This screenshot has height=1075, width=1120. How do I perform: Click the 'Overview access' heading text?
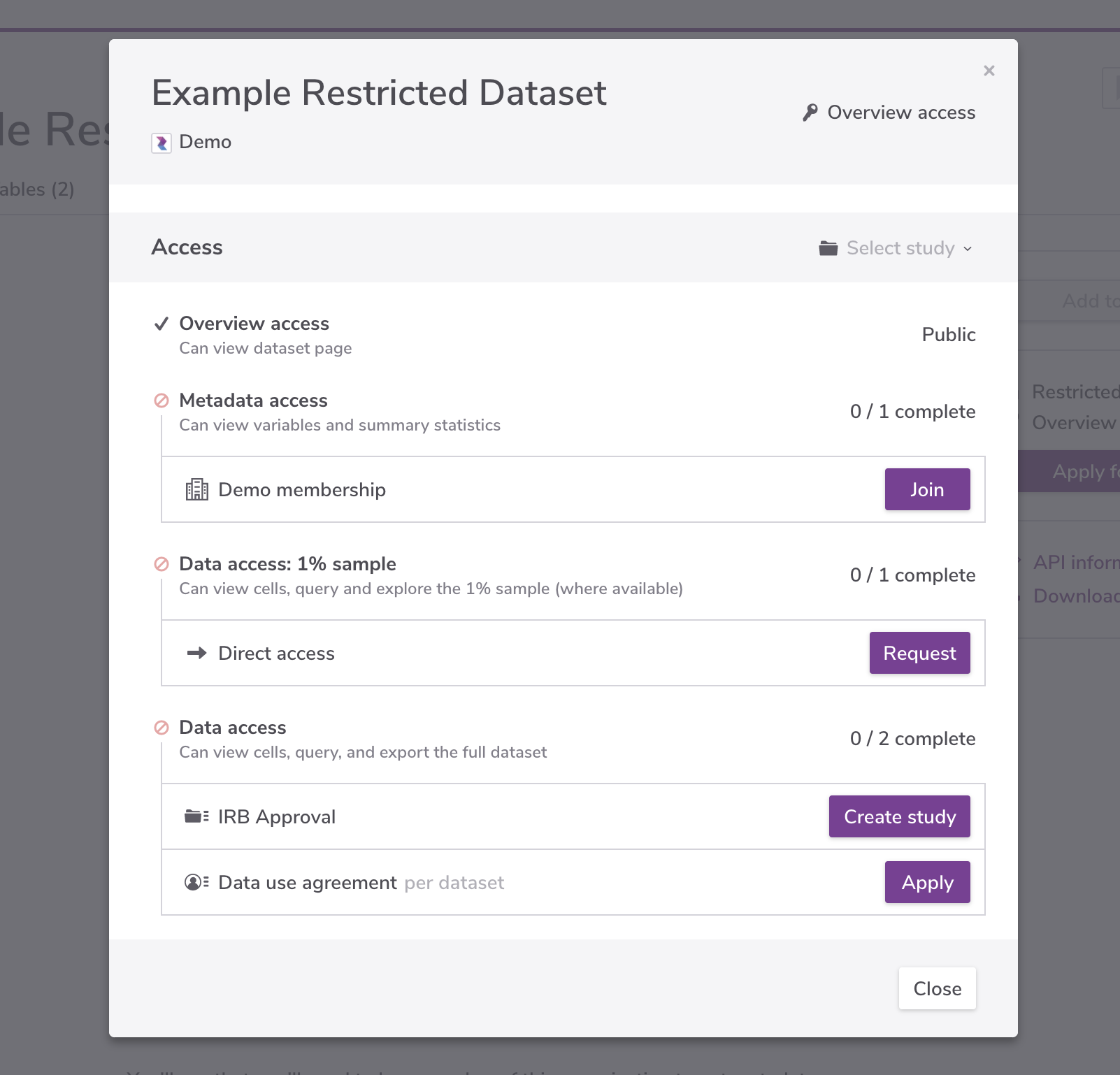(254, 324)
